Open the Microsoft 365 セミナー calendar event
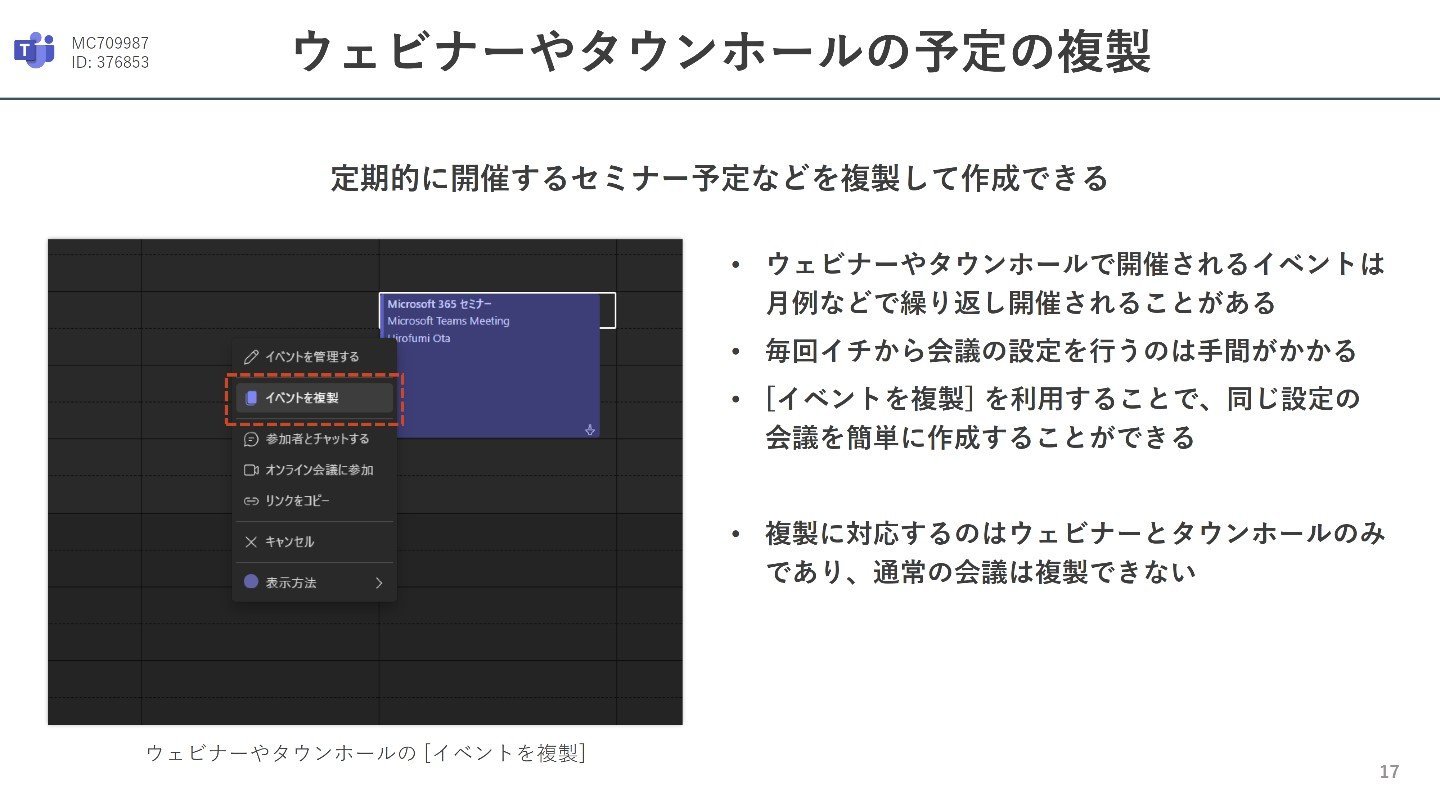 pos(490,365)
